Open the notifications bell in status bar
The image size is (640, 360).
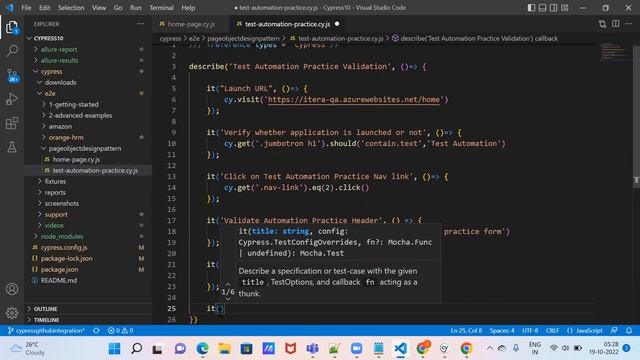(x=629, y=331)
